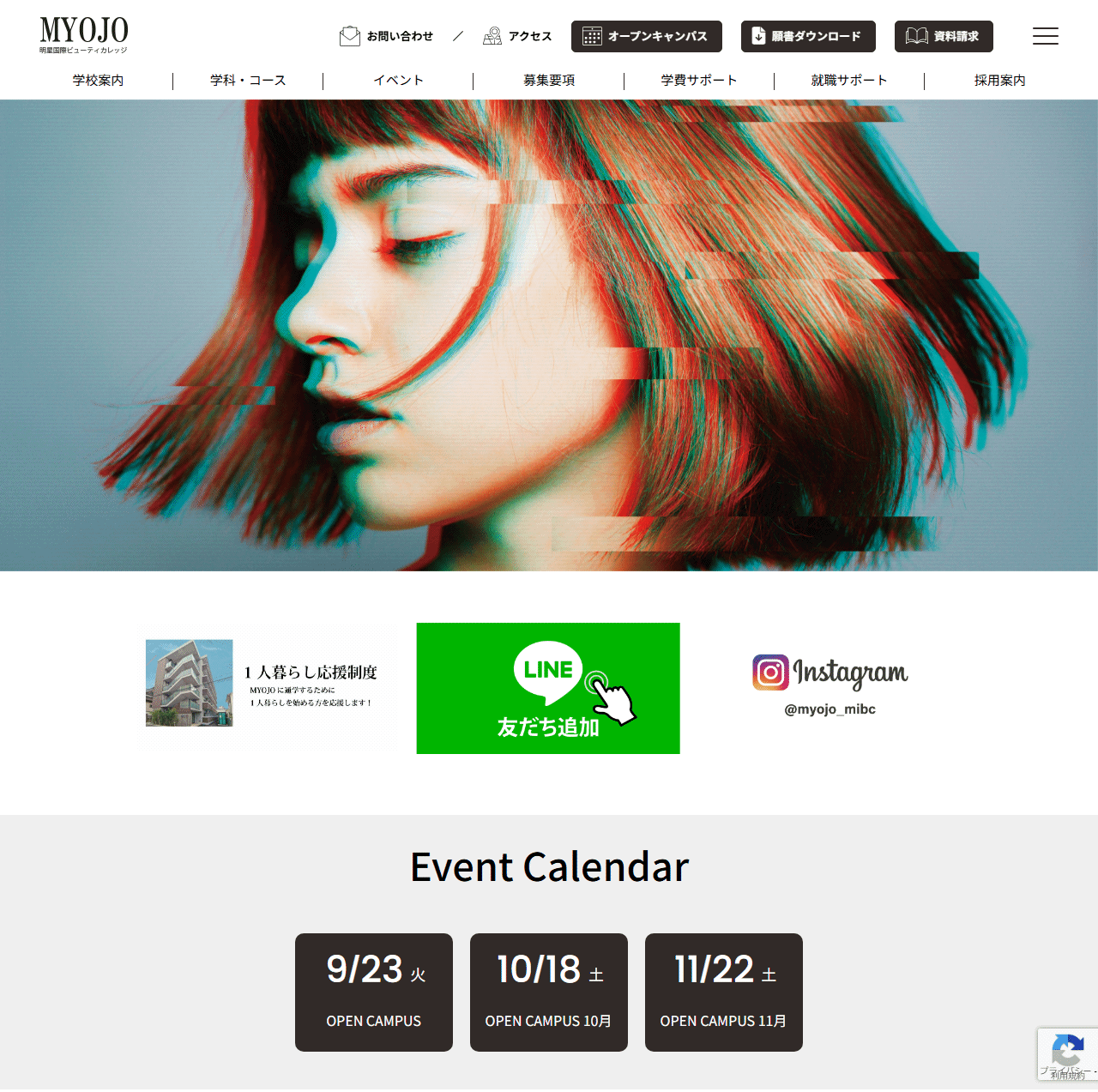The height and width of the screenshot is (1092, 1098).
Task: Open the hamburger menu icon
Action: [x=1045, y=36]
